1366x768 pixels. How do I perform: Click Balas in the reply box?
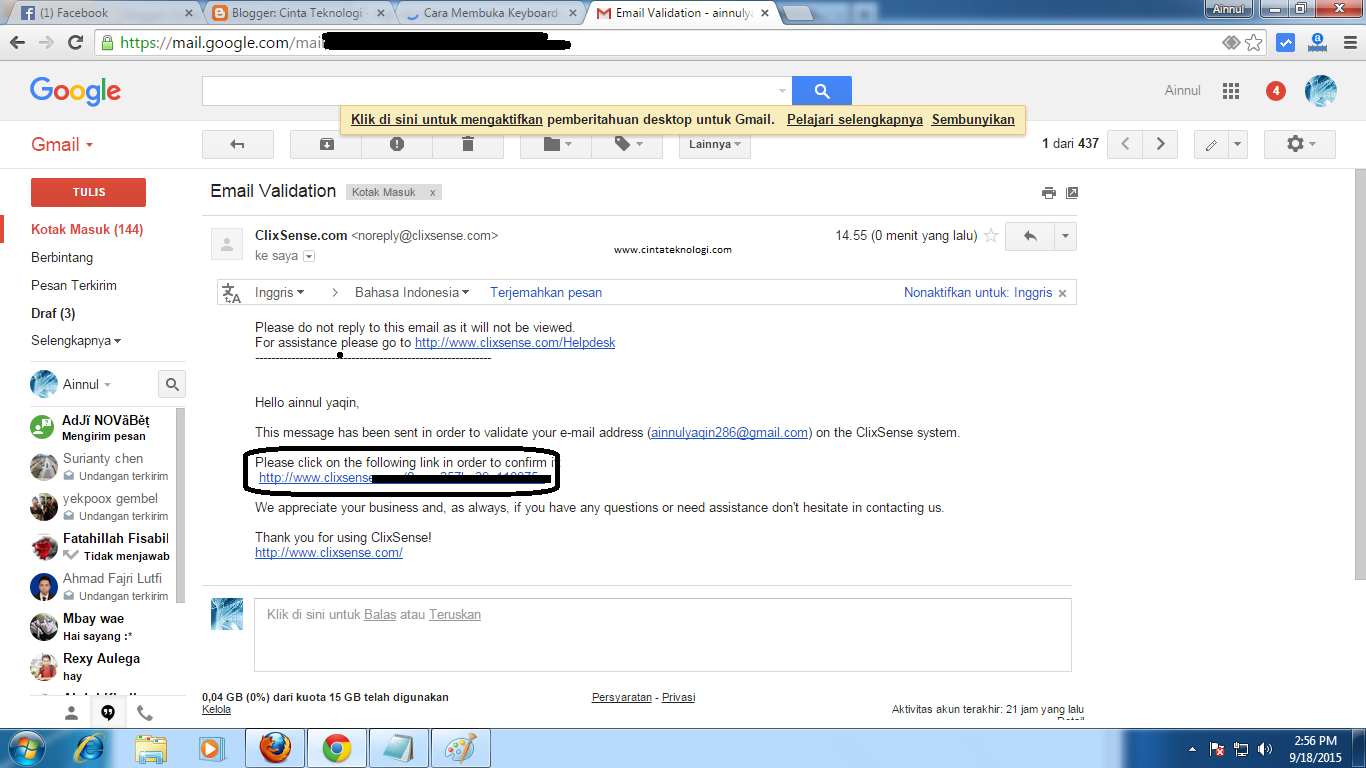(x=380, y=614)
